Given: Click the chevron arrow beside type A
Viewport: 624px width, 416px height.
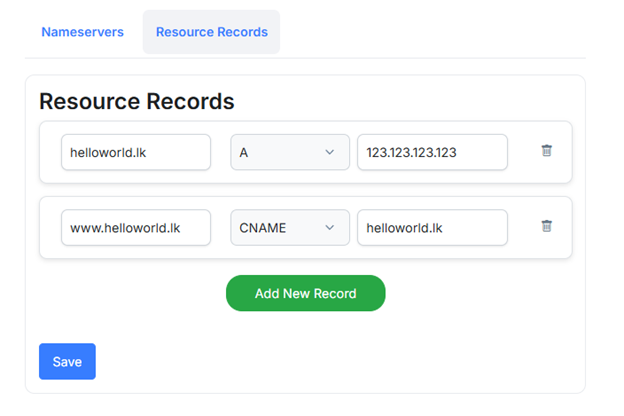Looking at the screenshot, I should pos(330,152).
